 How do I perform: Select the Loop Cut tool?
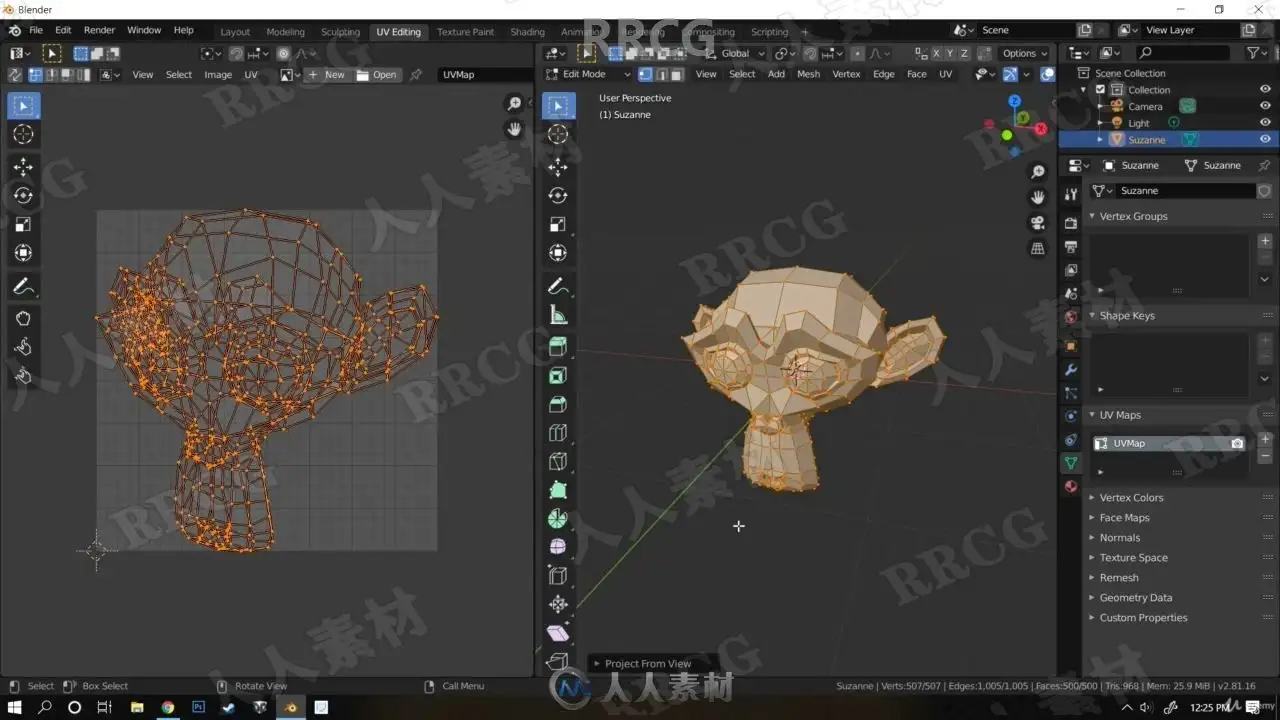(x=558, y=433)
